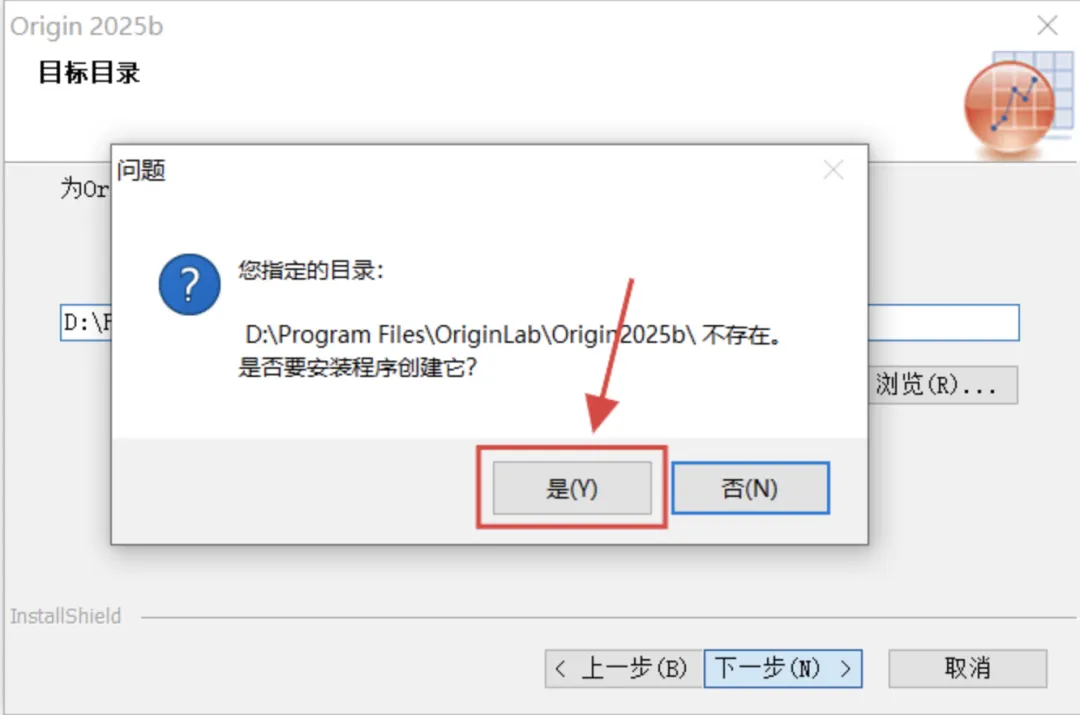Screen dimensions: 1080x715
Task: Go back with 上一步(B)
Action: point(623,668)
